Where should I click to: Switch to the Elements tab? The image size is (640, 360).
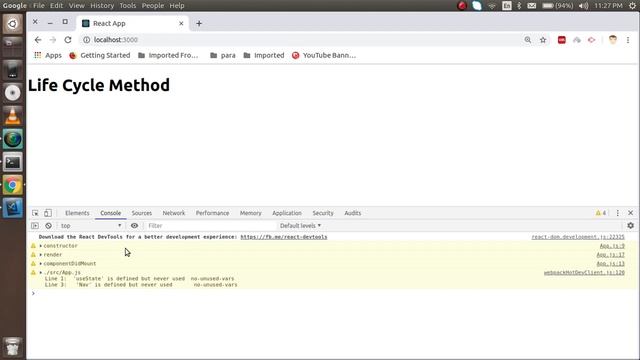click(77, 213)
